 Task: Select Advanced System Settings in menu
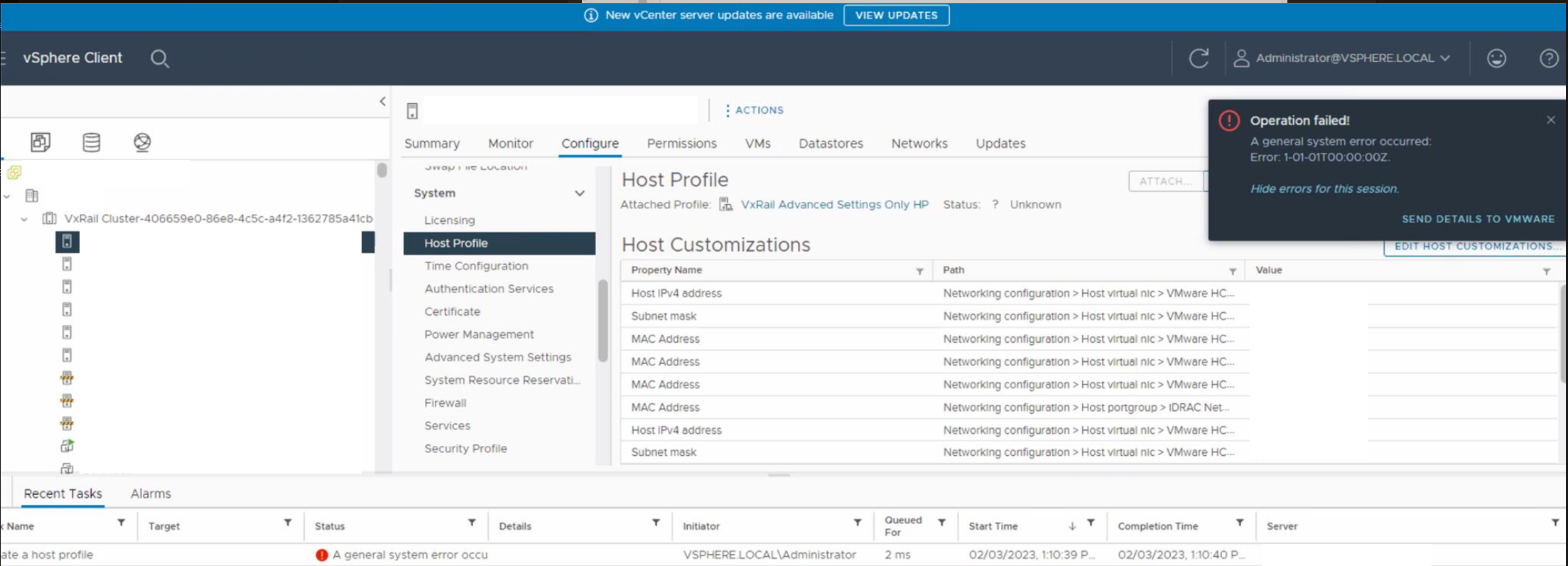point(497,357)
